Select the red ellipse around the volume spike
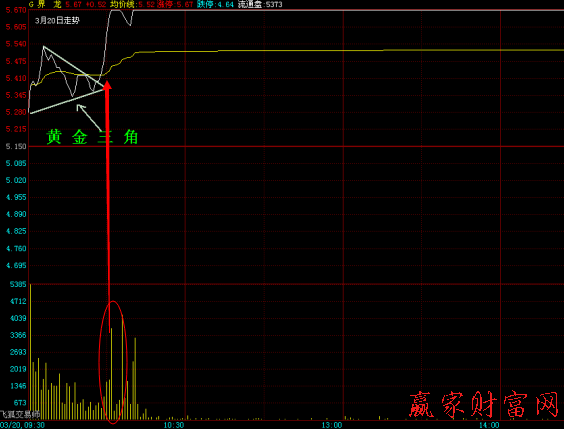This screenshot has height=429, width=564. [x=113, y=362]
